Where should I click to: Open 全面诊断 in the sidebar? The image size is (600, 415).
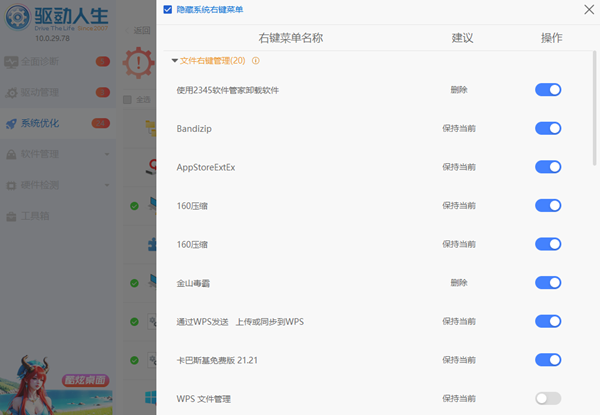pyautogui.click(x=57, y=62)
